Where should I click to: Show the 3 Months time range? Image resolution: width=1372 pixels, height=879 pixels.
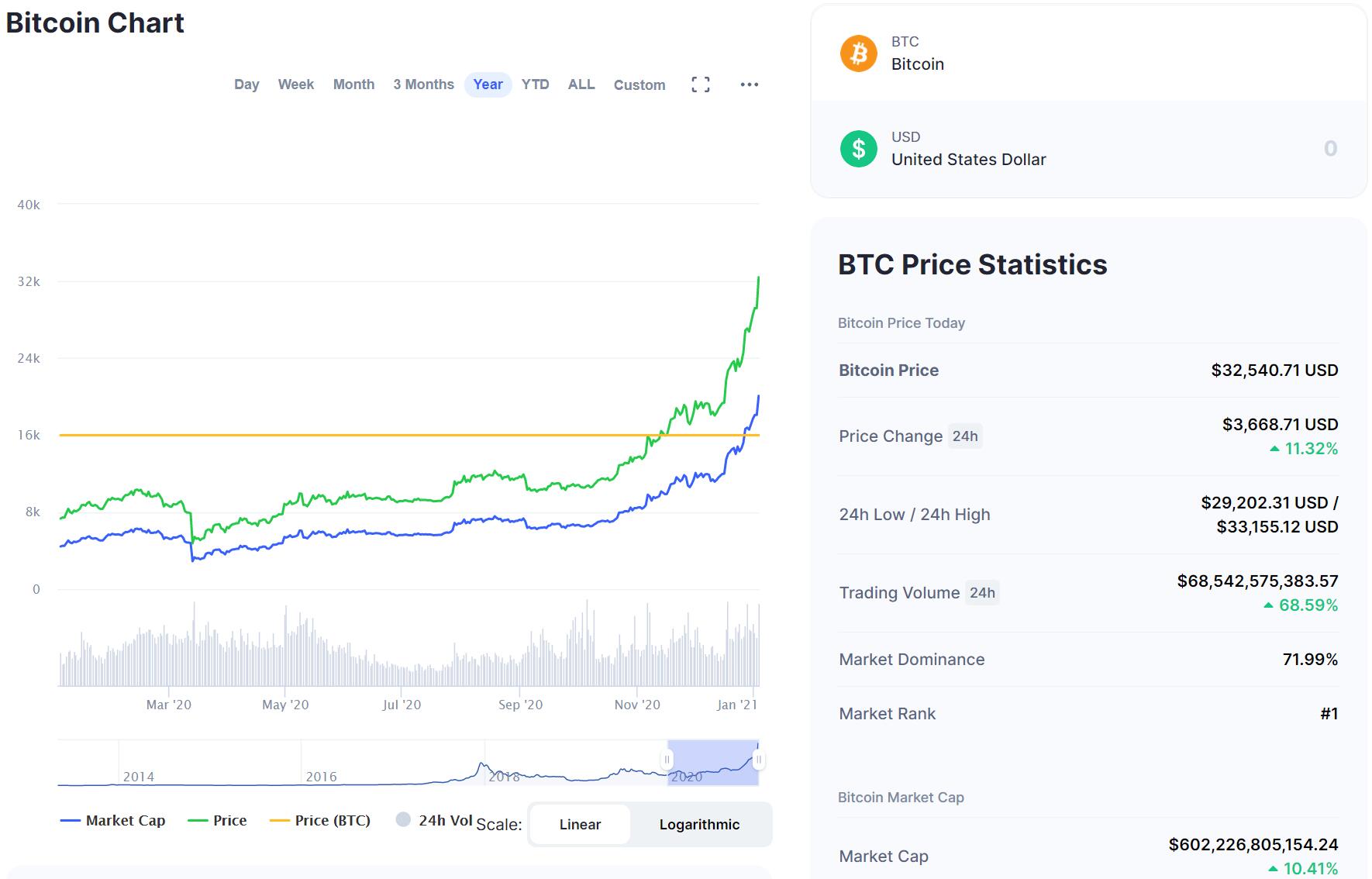(423, 84)
